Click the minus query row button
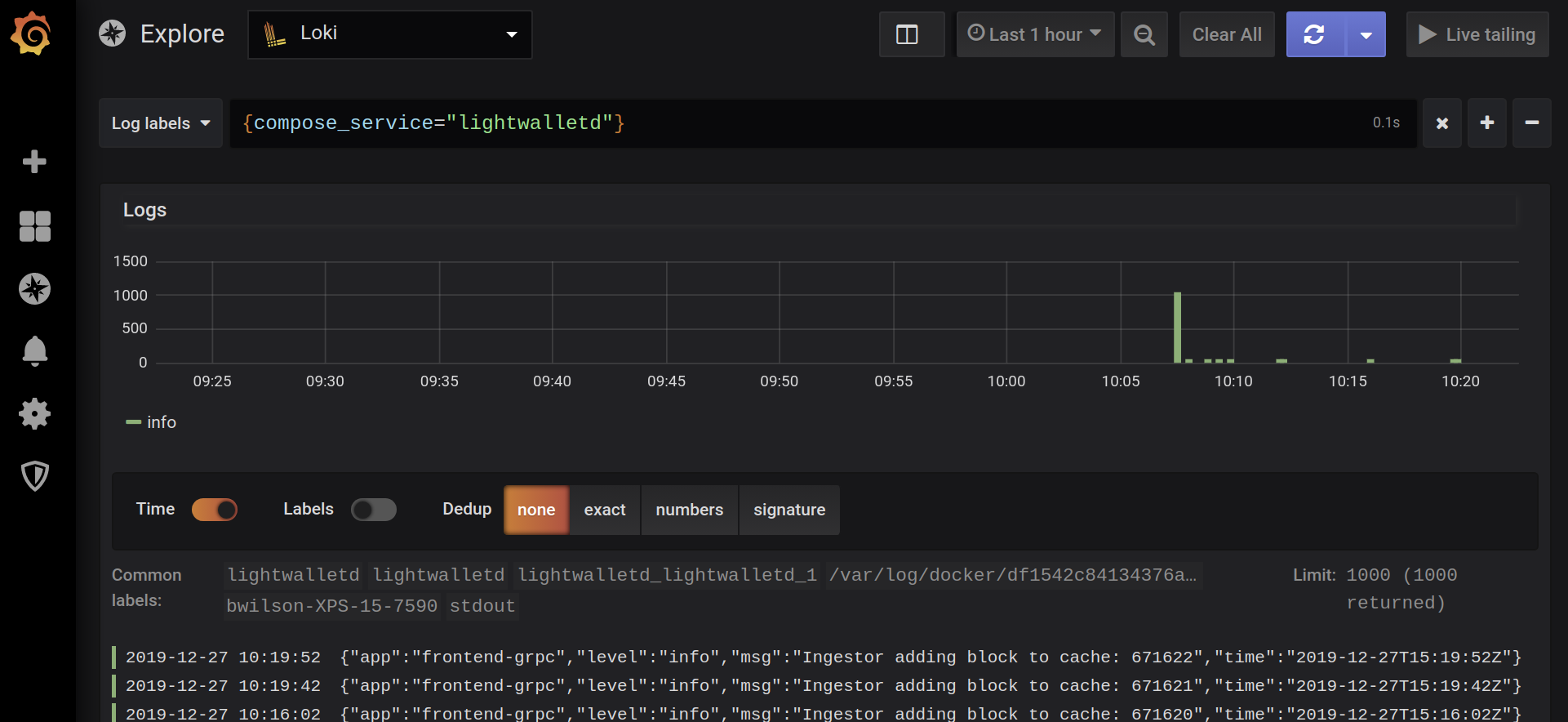Viewport: 1568px width, 722px height. pos(1532,123)
